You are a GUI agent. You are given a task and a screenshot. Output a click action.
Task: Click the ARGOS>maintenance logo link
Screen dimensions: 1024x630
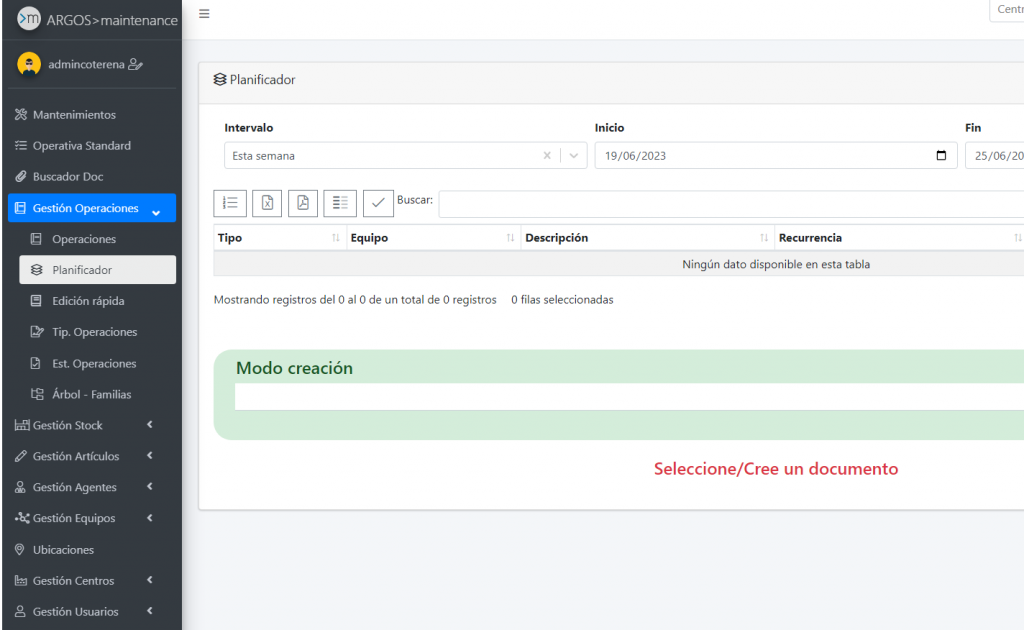point(98,20)
